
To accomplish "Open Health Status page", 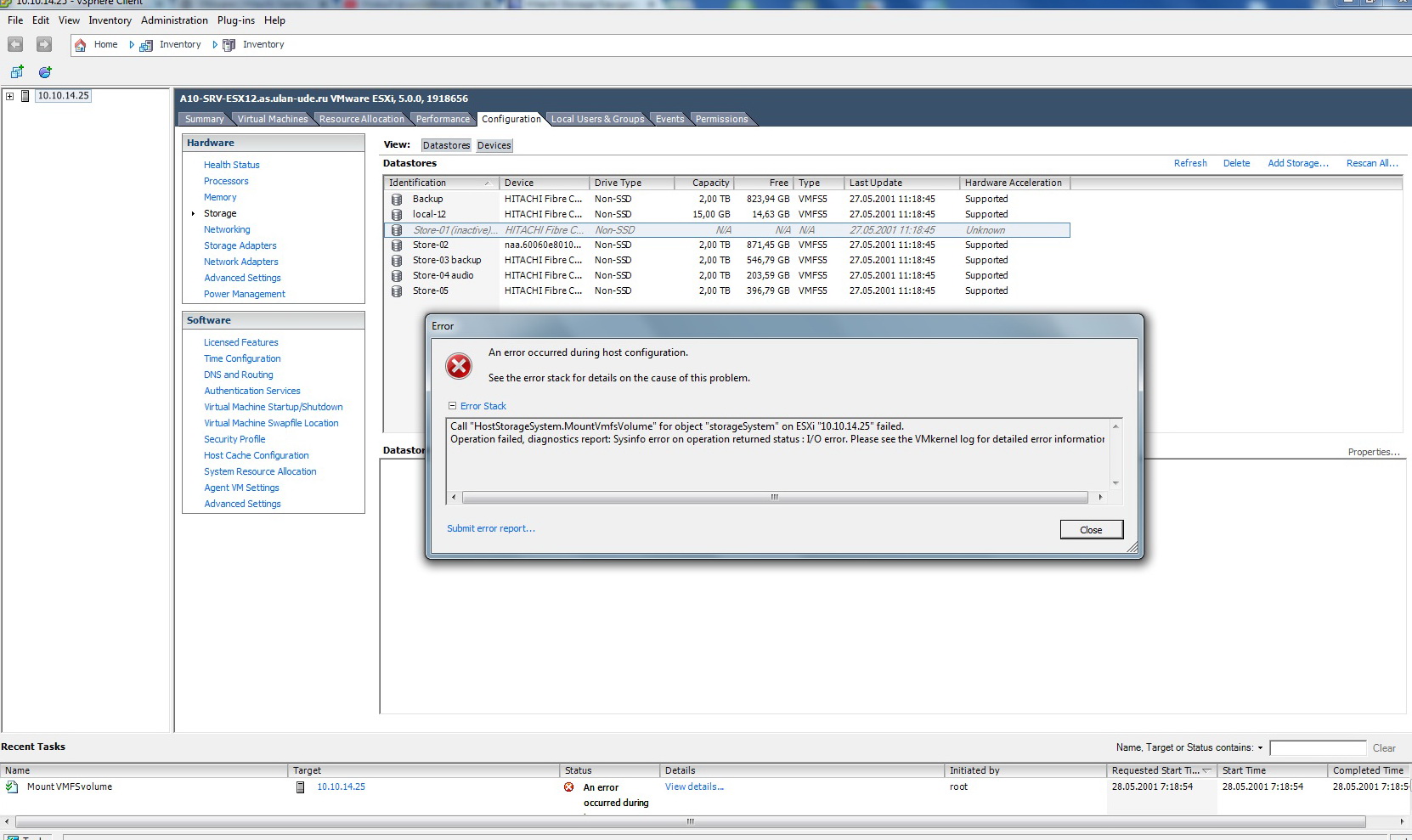I will pos(232,165).
